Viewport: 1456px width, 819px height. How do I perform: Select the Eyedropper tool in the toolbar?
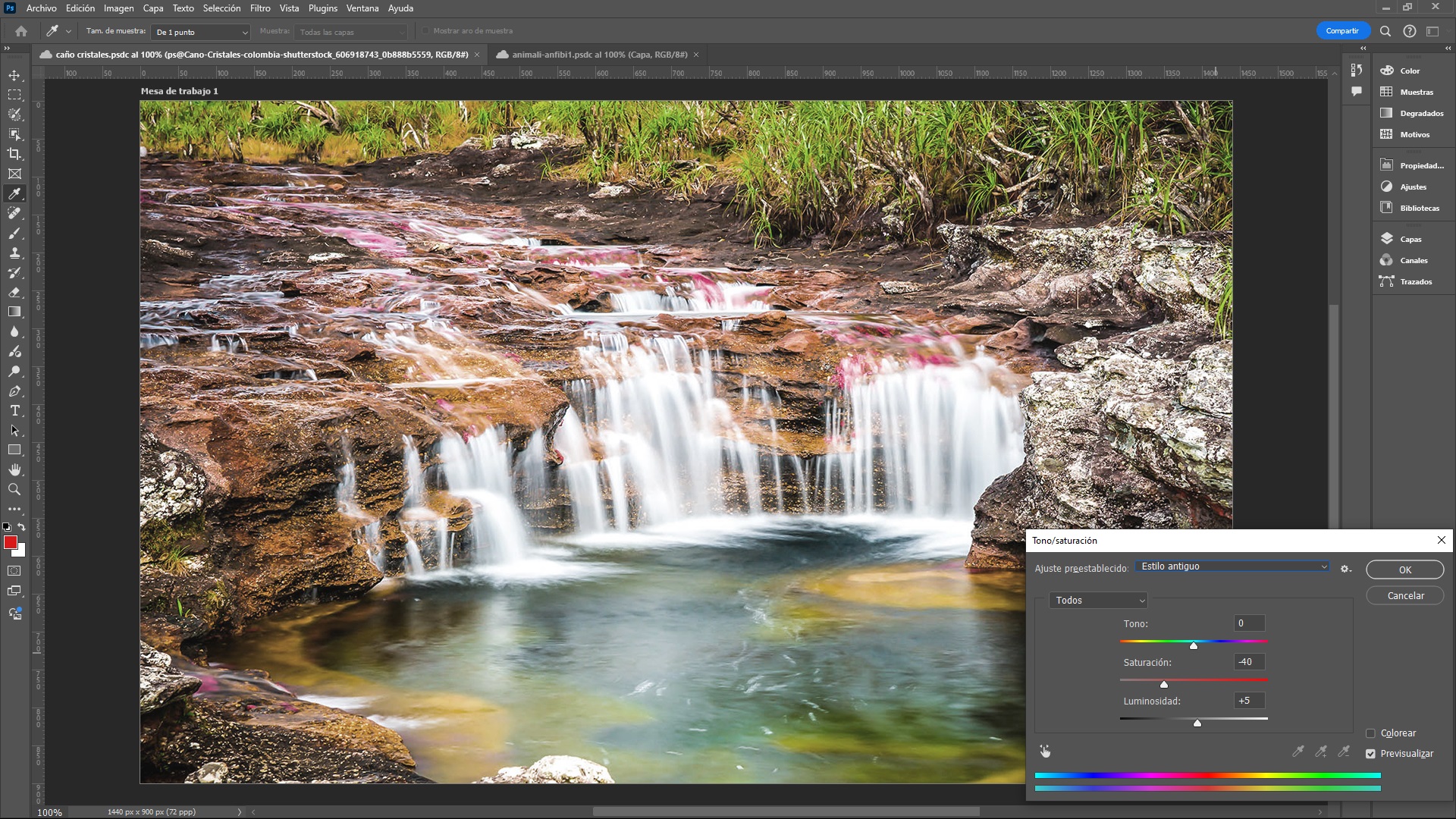(14, 193)
